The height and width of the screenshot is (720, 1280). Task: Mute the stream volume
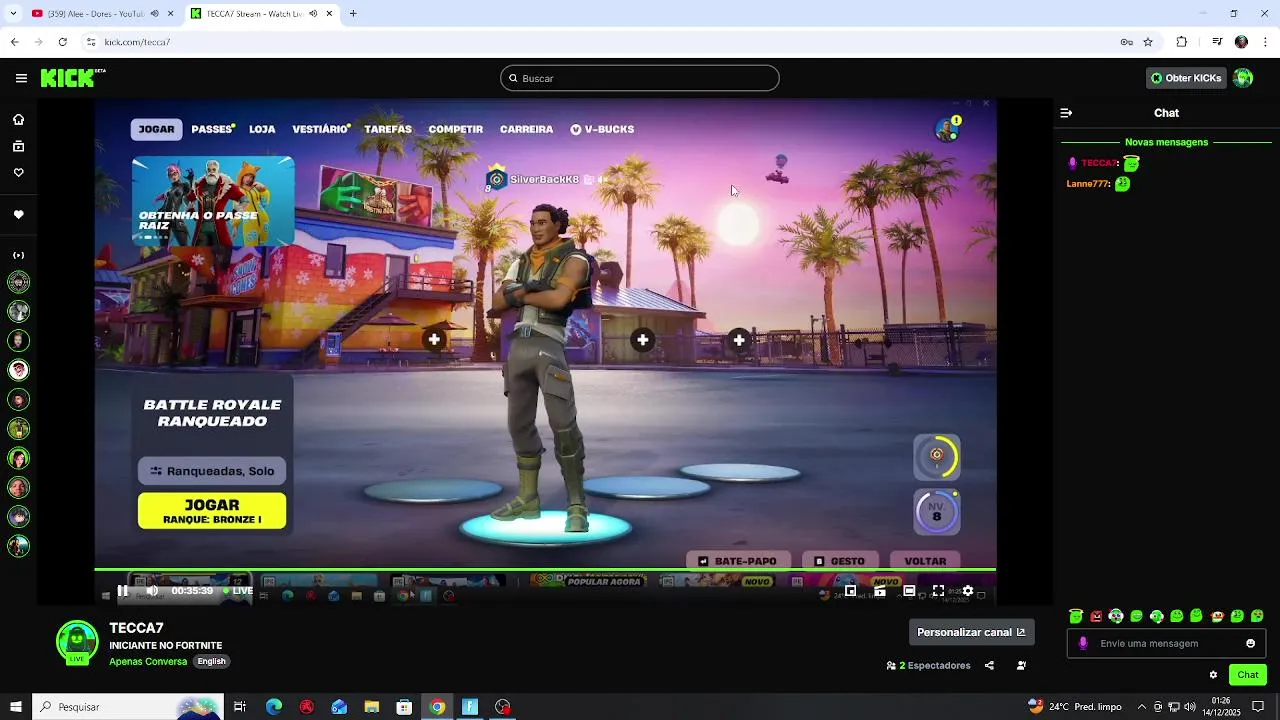pyautogui.click(x=152, y=591)
